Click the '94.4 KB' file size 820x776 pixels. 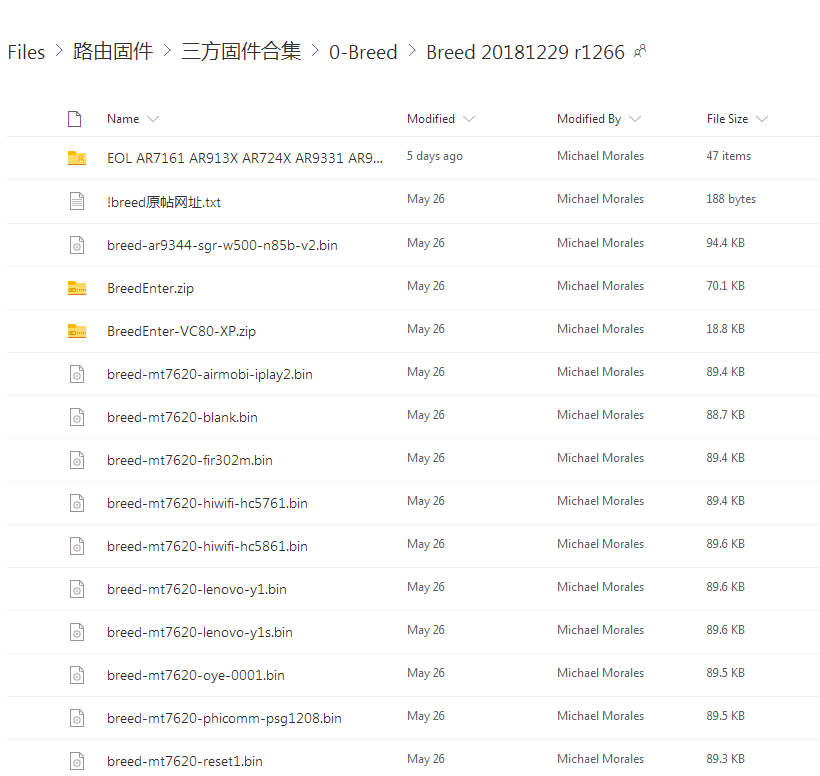(725, 243)
